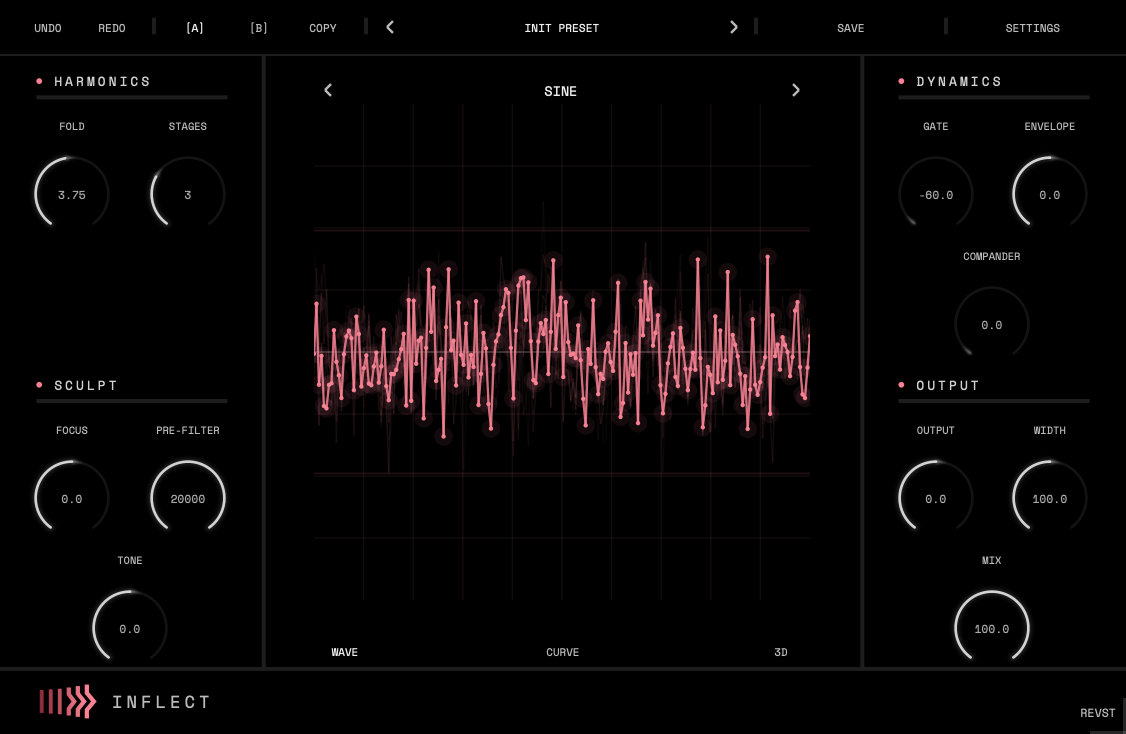Click the Gate knob
1126x734 pixels.
(936, 194)
